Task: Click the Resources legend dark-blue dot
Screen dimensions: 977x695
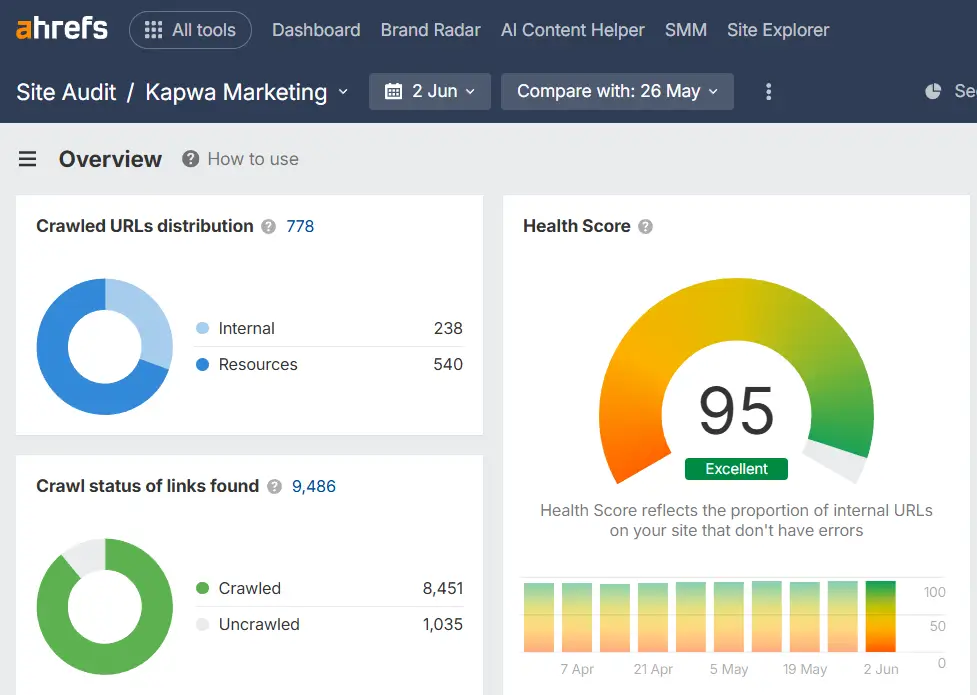Action: pos(203,364)
